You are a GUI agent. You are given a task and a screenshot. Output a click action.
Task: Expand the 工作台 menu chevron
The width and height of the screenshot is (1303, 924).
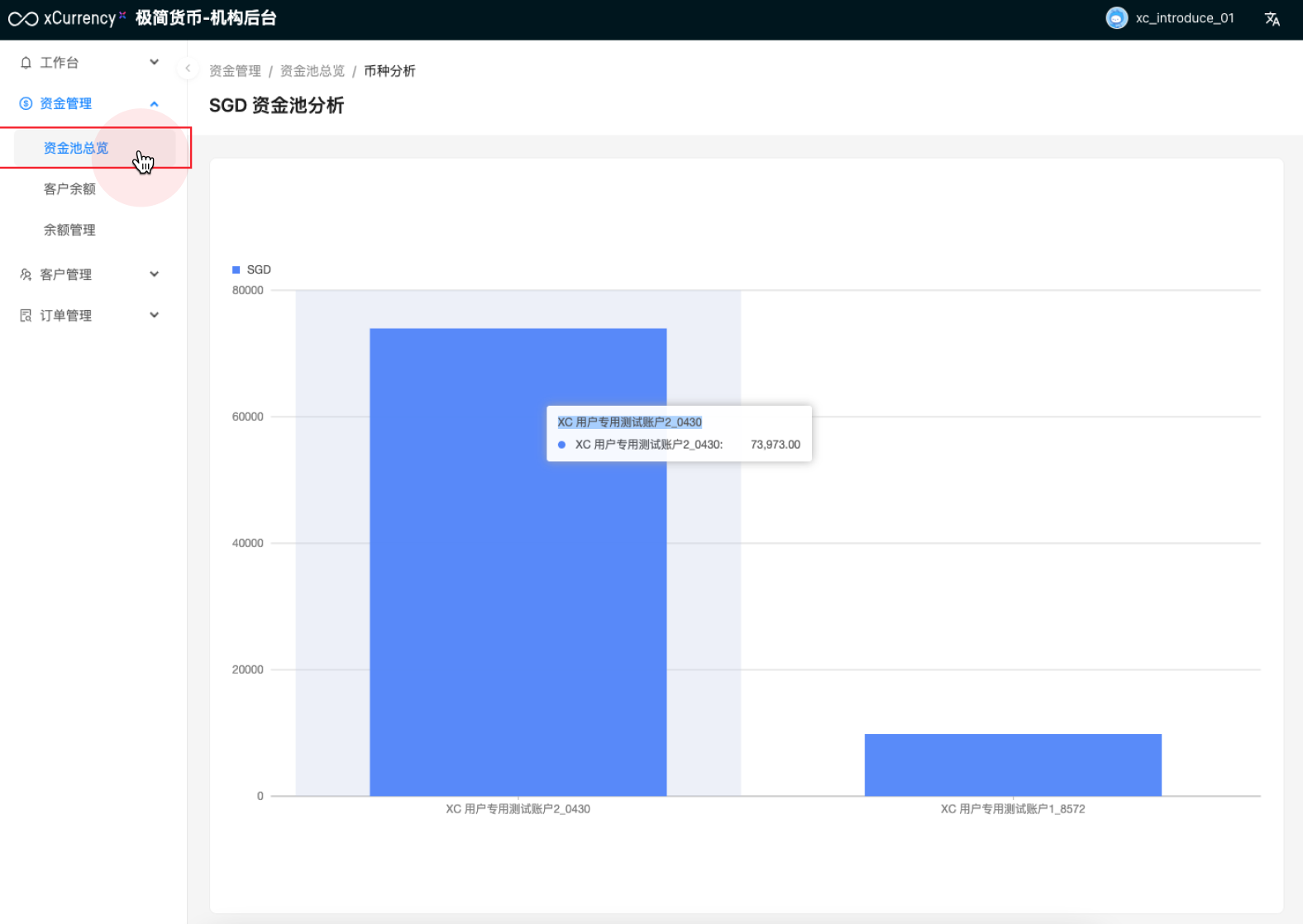[154, 62]
